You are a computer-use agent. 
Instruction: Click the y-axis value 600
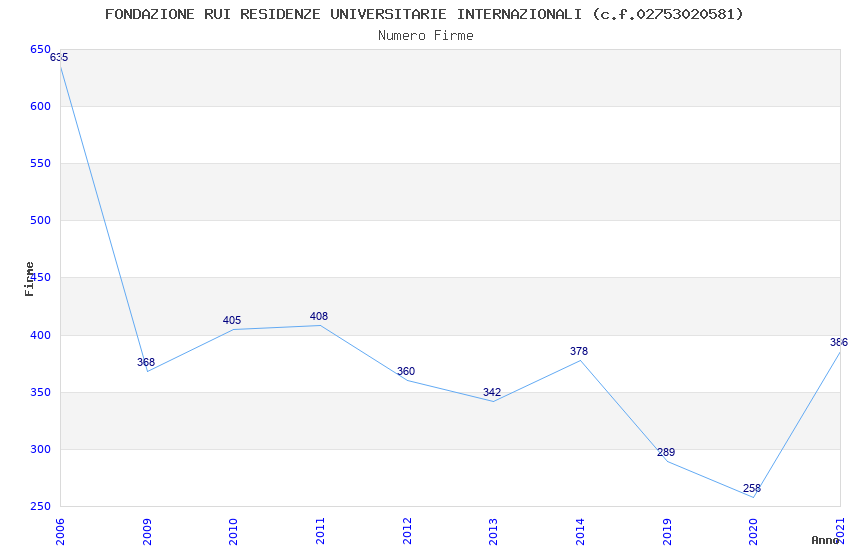tap(41, 106)
